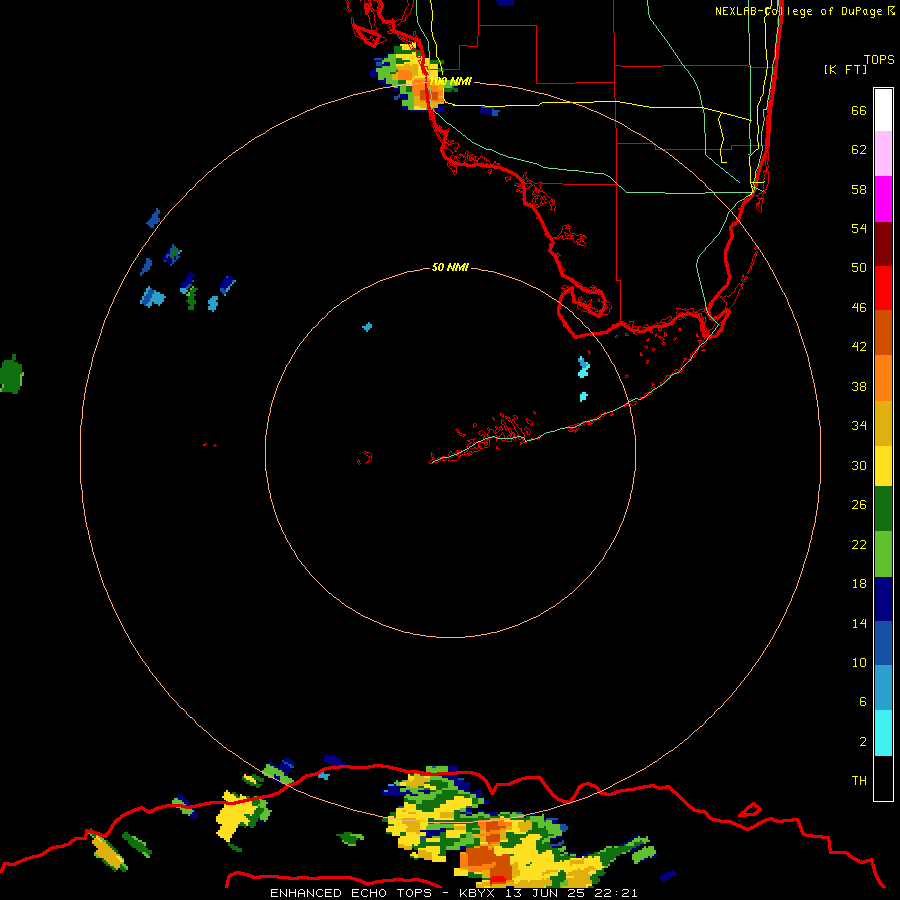Select the 100 NMI range ring label
This screenshot has width=900, height=900.
tap(450, 82)
